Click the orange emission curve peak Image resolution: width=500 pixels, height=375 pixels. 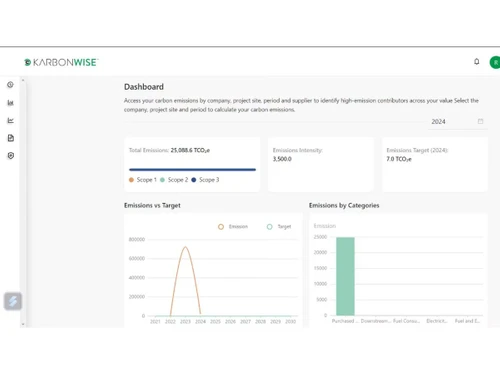tap(185, 247)
